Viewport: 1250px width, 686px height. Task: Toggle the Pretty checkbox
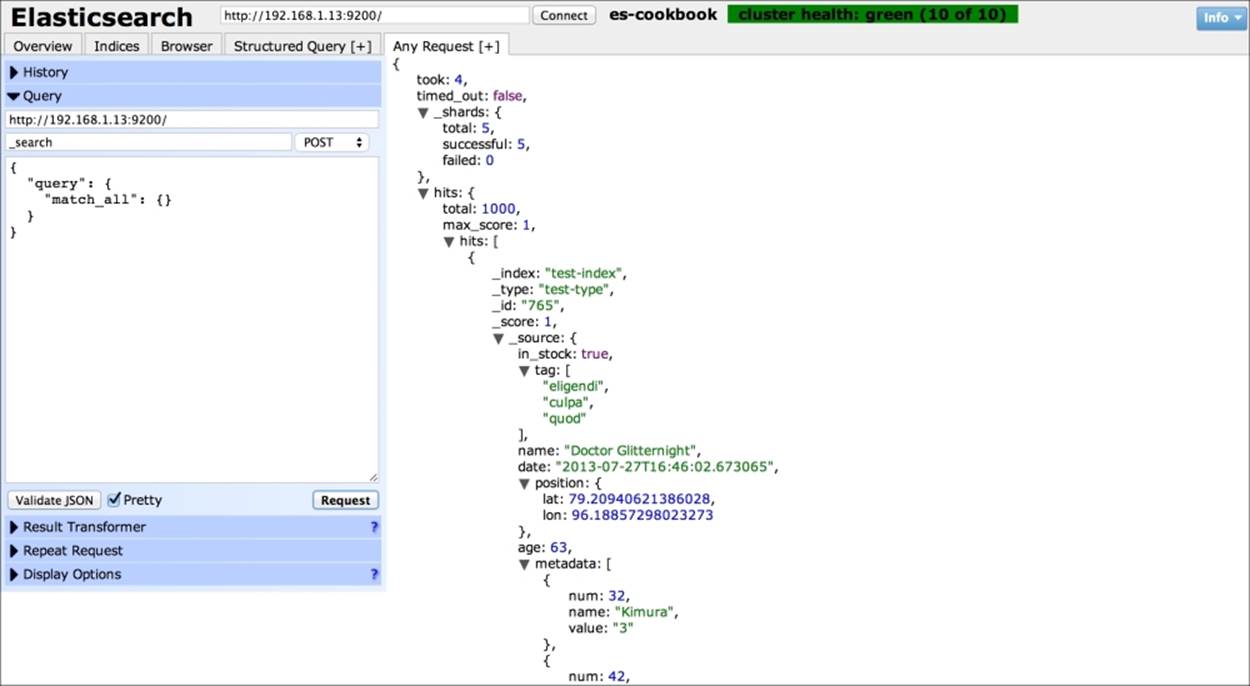pos(115,499)
